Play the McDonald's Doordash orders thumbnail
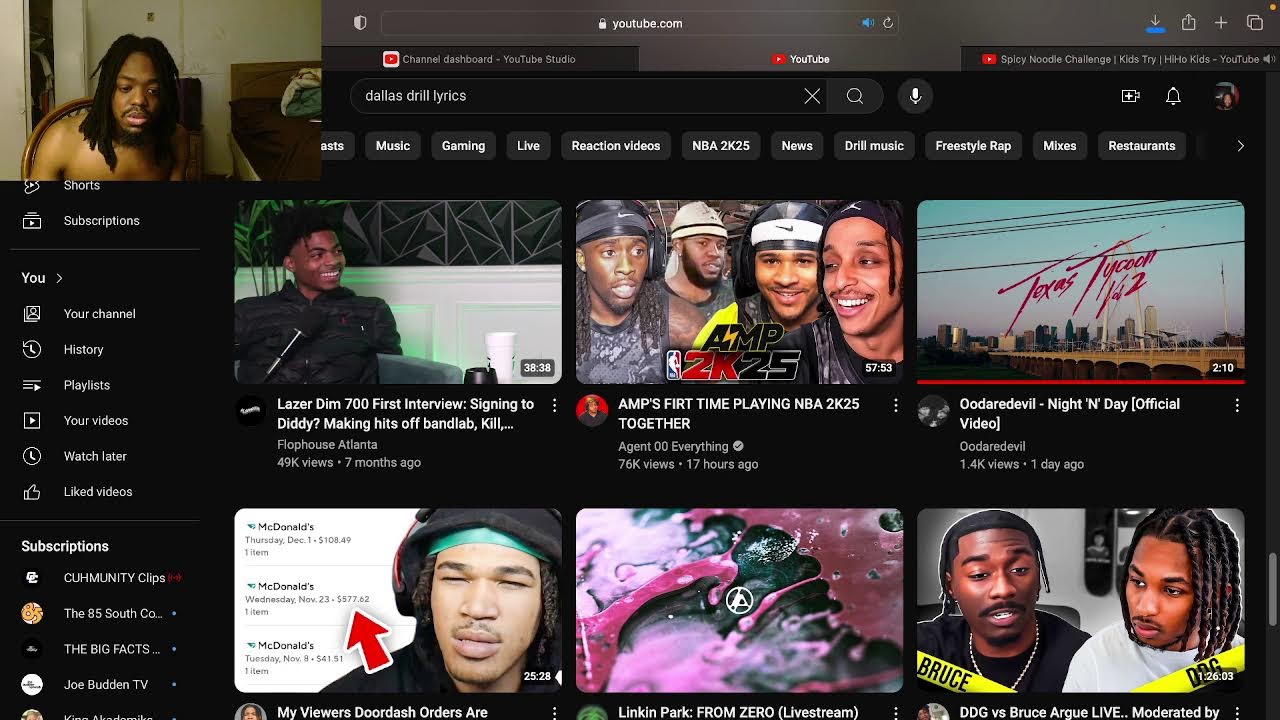 coord(398,600)
